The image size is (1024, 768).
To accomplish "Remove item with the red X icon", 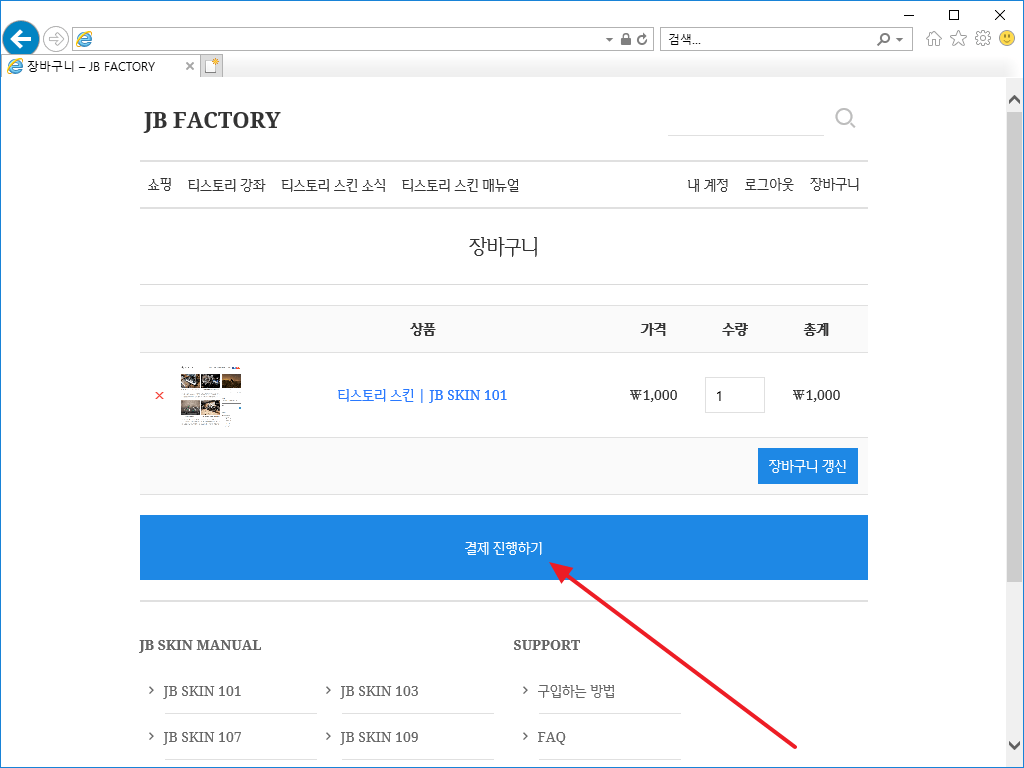I will tap(159, 395).
